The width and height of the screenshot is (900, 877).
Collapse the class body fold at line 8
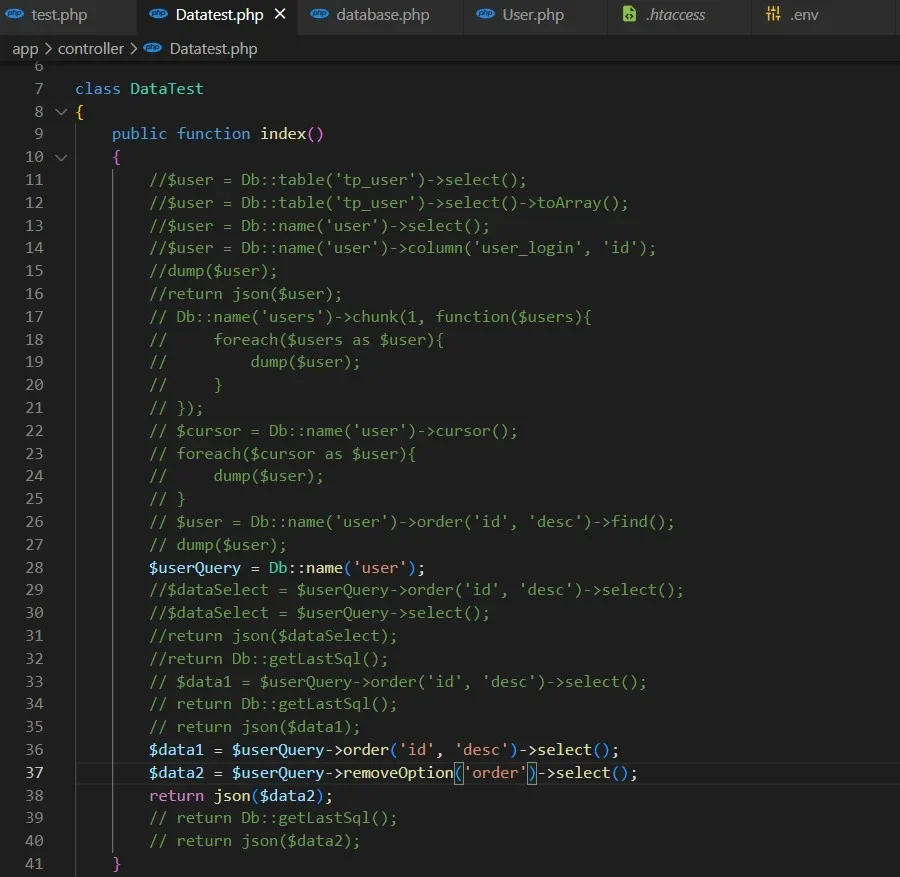tap(61, 111)
